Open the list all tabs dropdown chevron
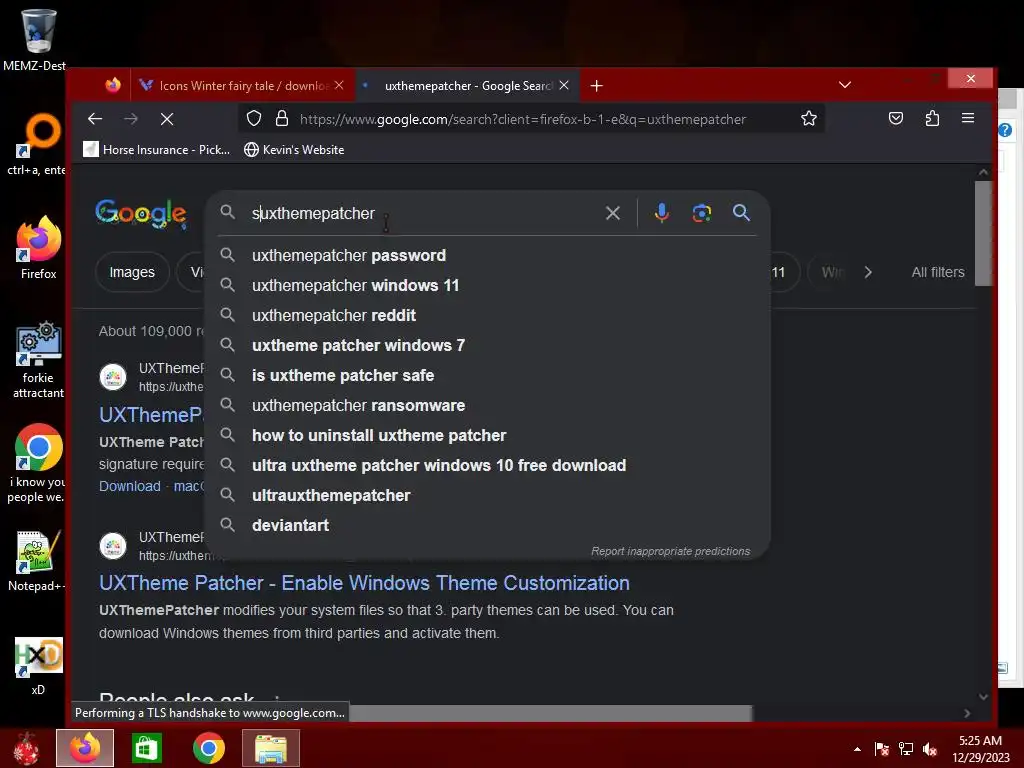This screenshot has width=1024, height=768. pyautogui.click(x=844, y=85)
